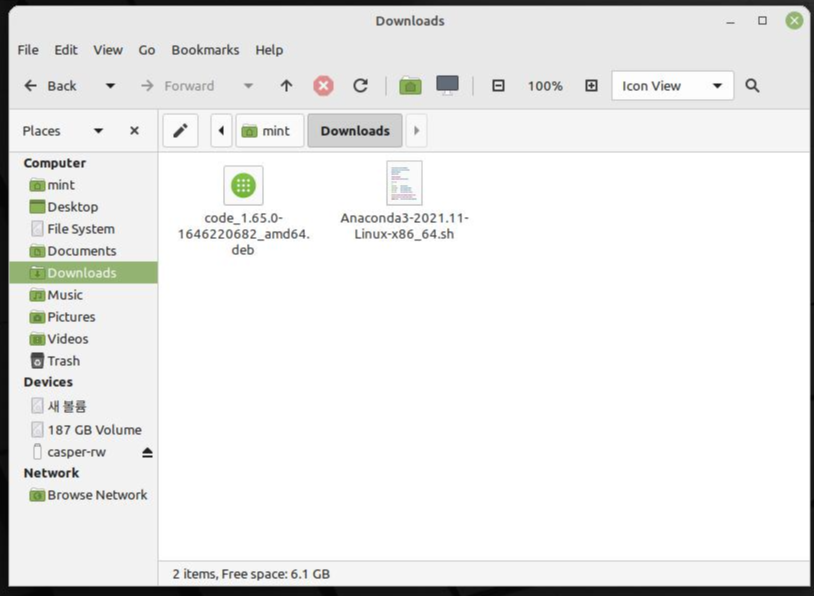Stop loading with the red stop icon
Viewport: 814px width, 596px height.
pos(323,86)
